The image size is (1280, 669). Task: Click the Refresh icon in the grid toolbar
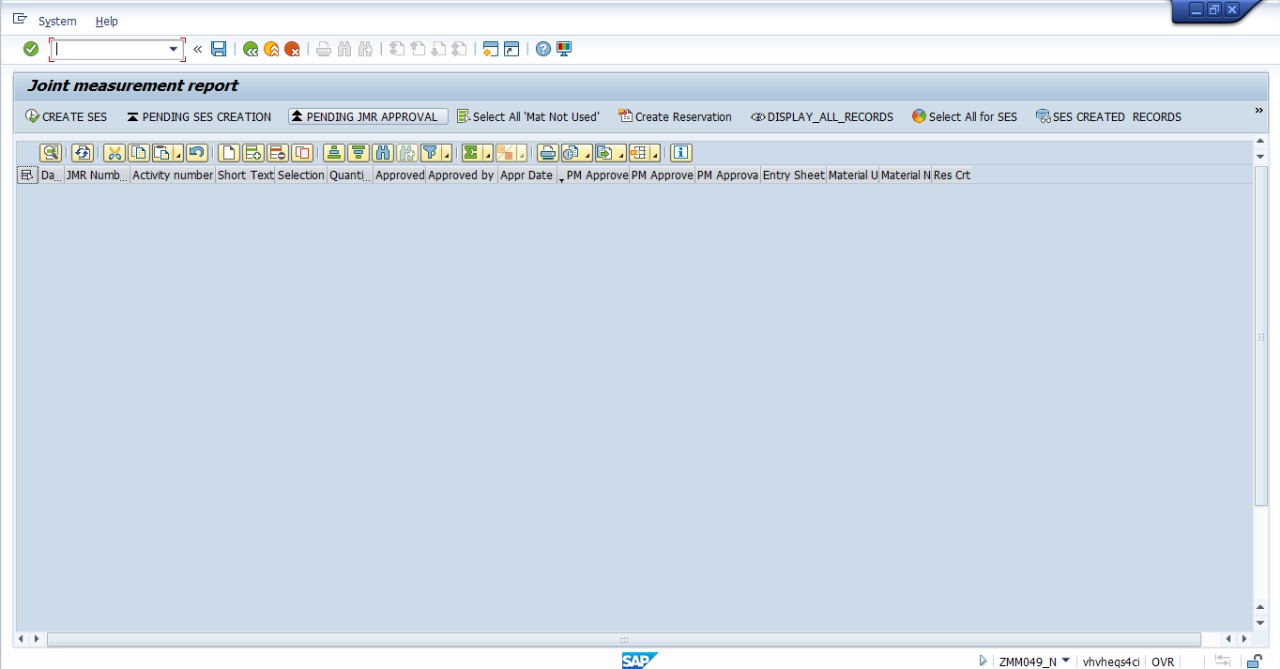pyautogui.click(x=82, y=153)
